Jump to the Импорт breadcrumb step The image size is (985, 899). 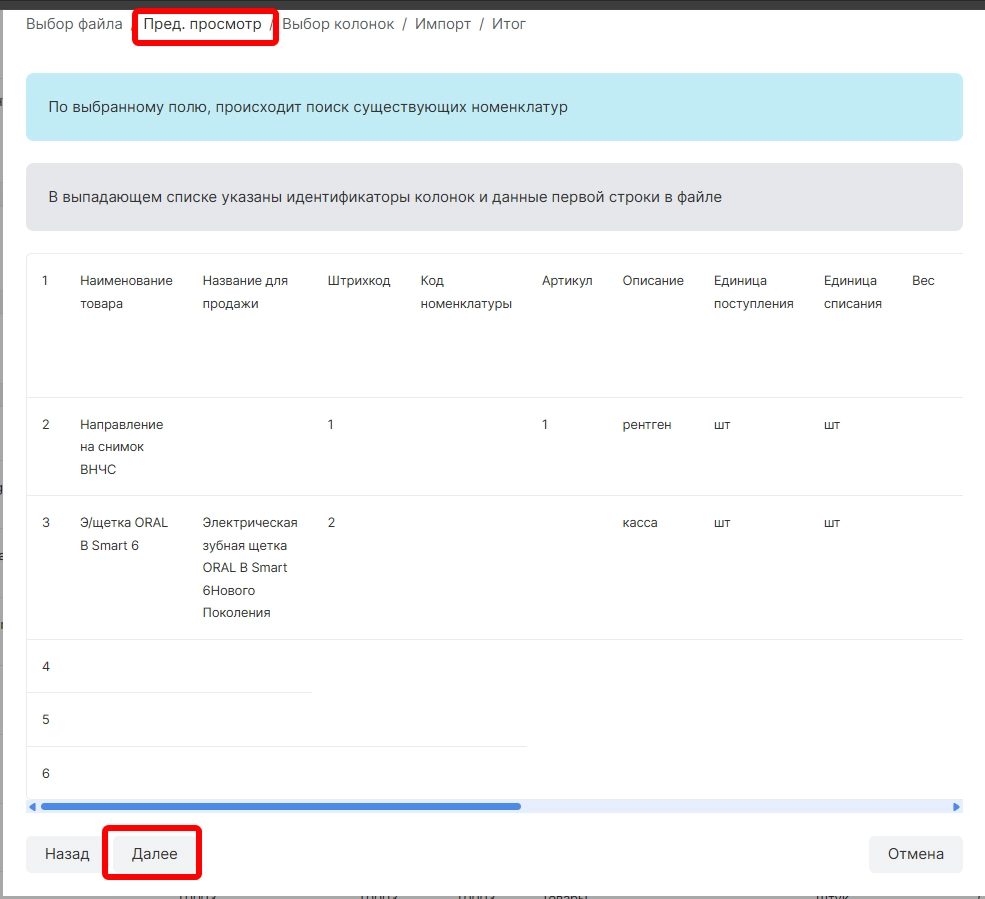(443, 24)
